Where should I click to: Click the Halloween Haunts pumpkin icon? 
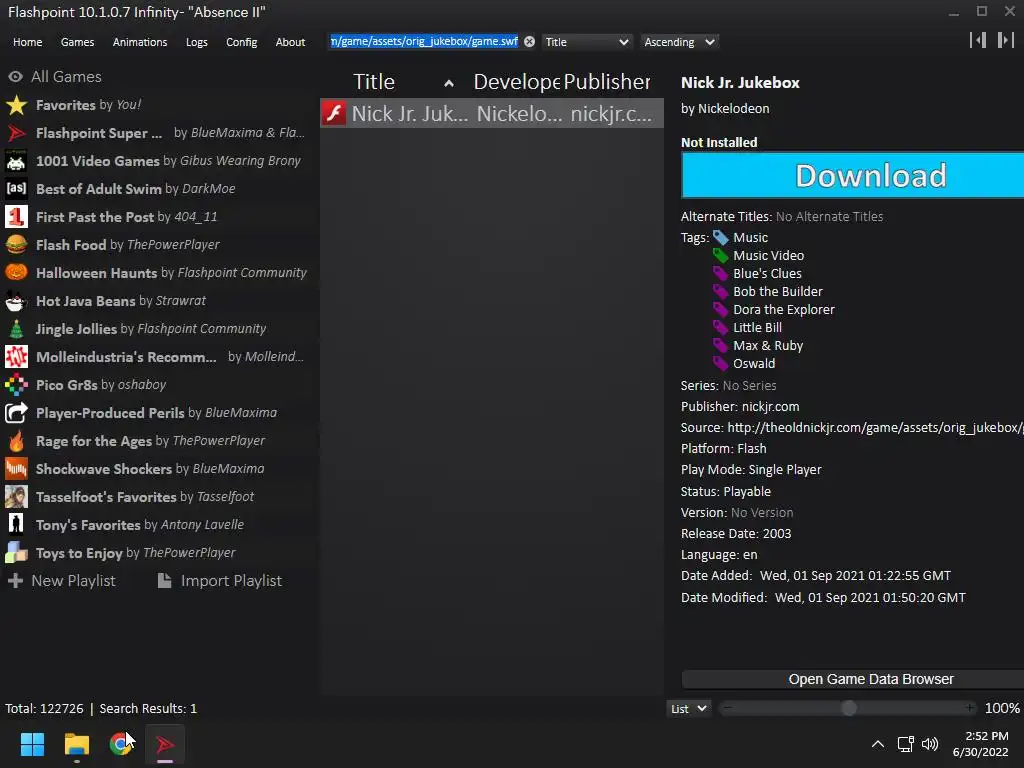point(16,272)
